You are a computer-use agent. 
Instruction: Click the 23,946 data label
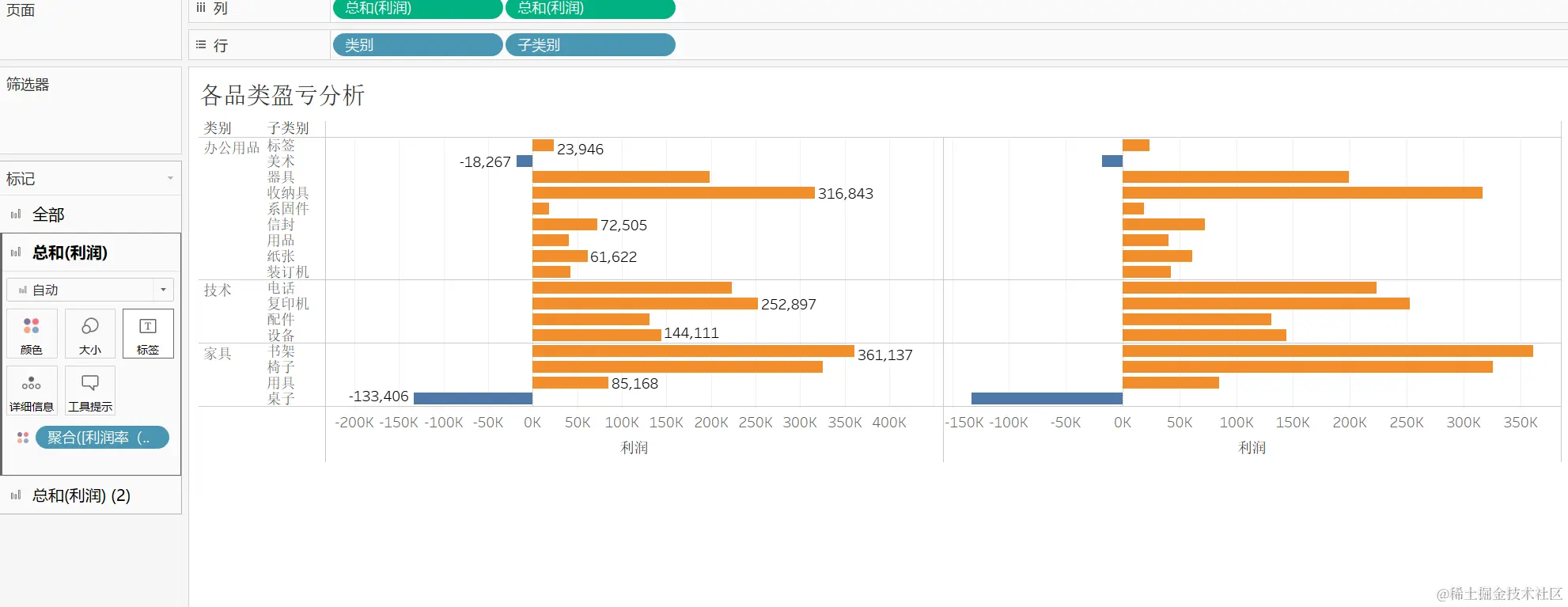580,150
